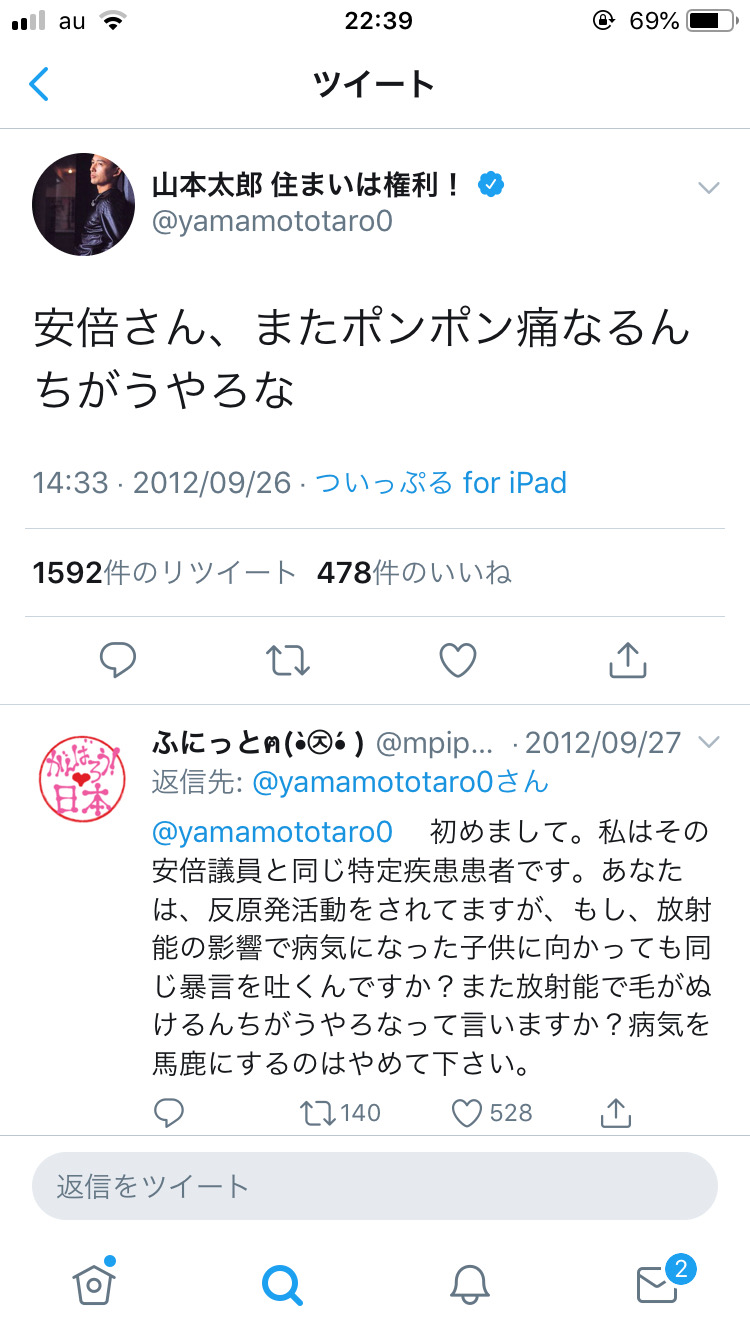This screenshot has height=1334, width=750.
Task: Retweet the reply with 140 retweets
Action: click(340, 1112)
